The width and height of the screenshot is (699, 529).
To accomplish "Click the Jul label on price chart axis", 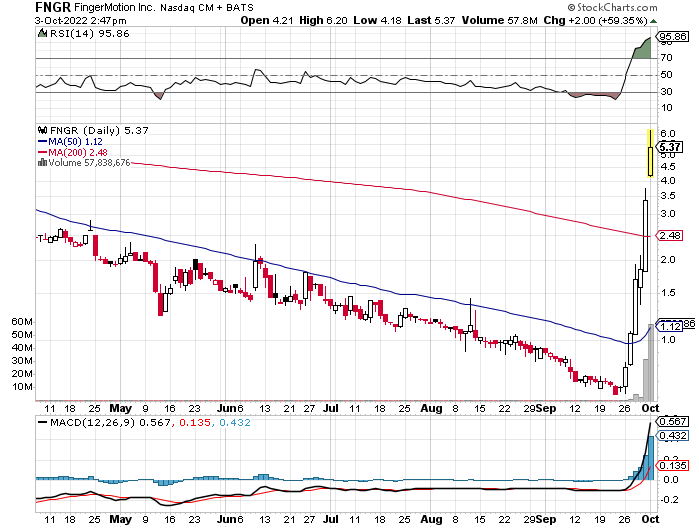I will pos(331,408).
